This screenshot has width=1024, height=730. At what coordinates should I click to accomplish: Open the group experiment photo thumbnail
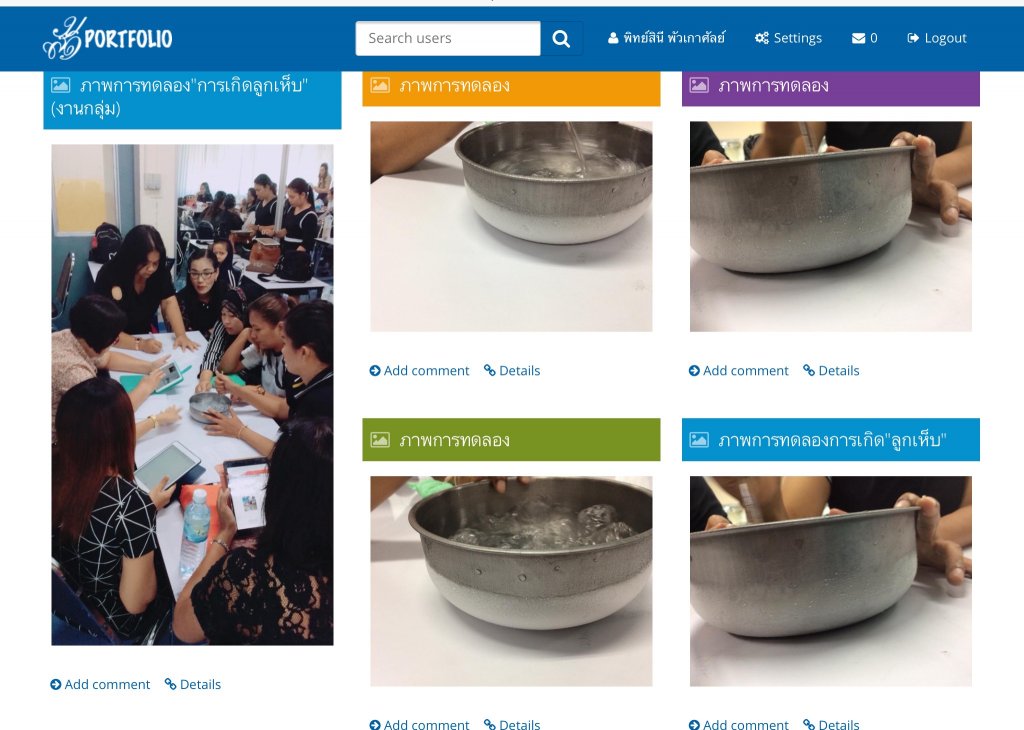[193, 395]
